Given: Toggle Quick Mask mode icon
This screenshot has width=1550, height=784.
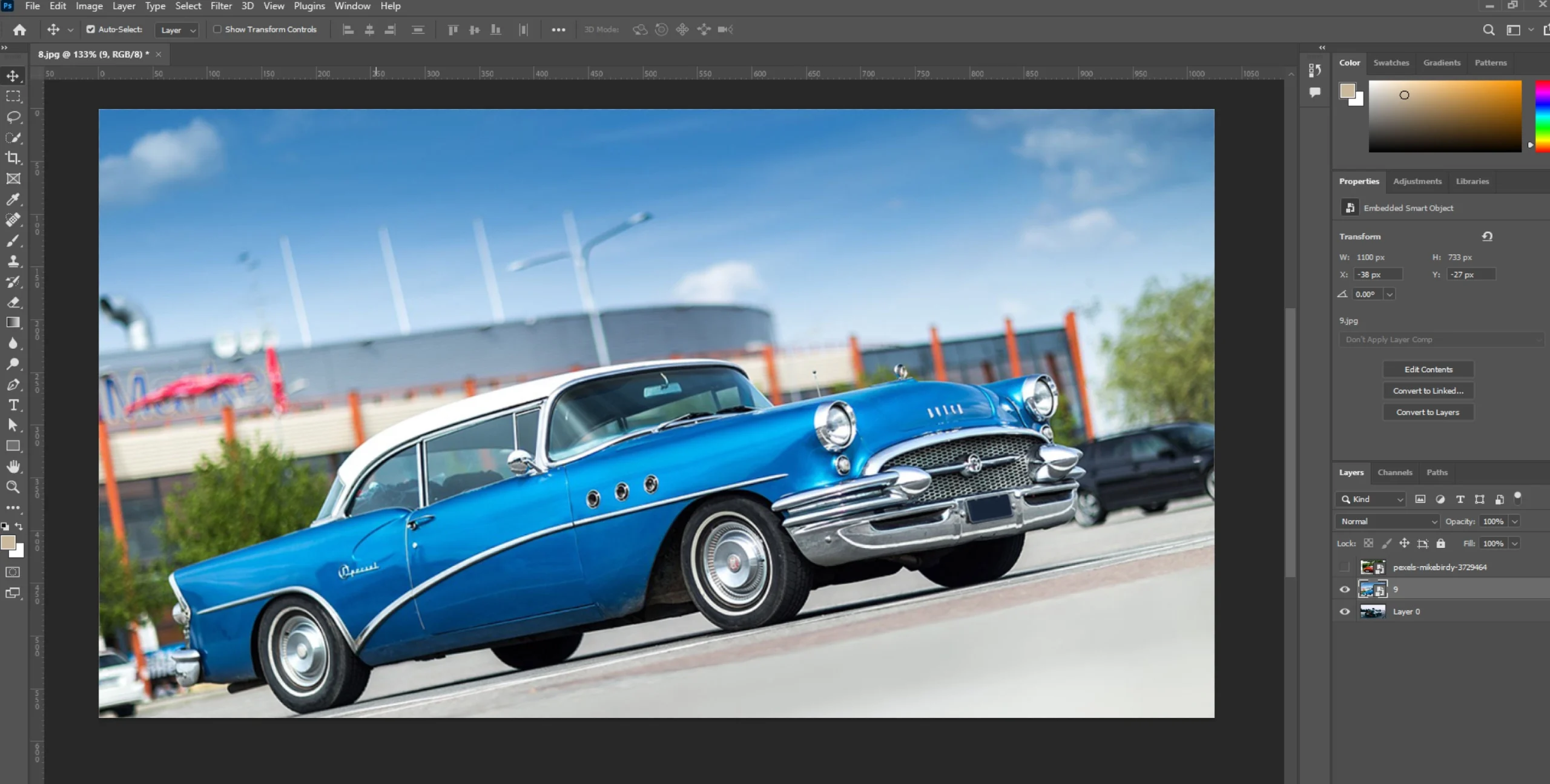Looking at the screenshot, I should click(13, 572).
